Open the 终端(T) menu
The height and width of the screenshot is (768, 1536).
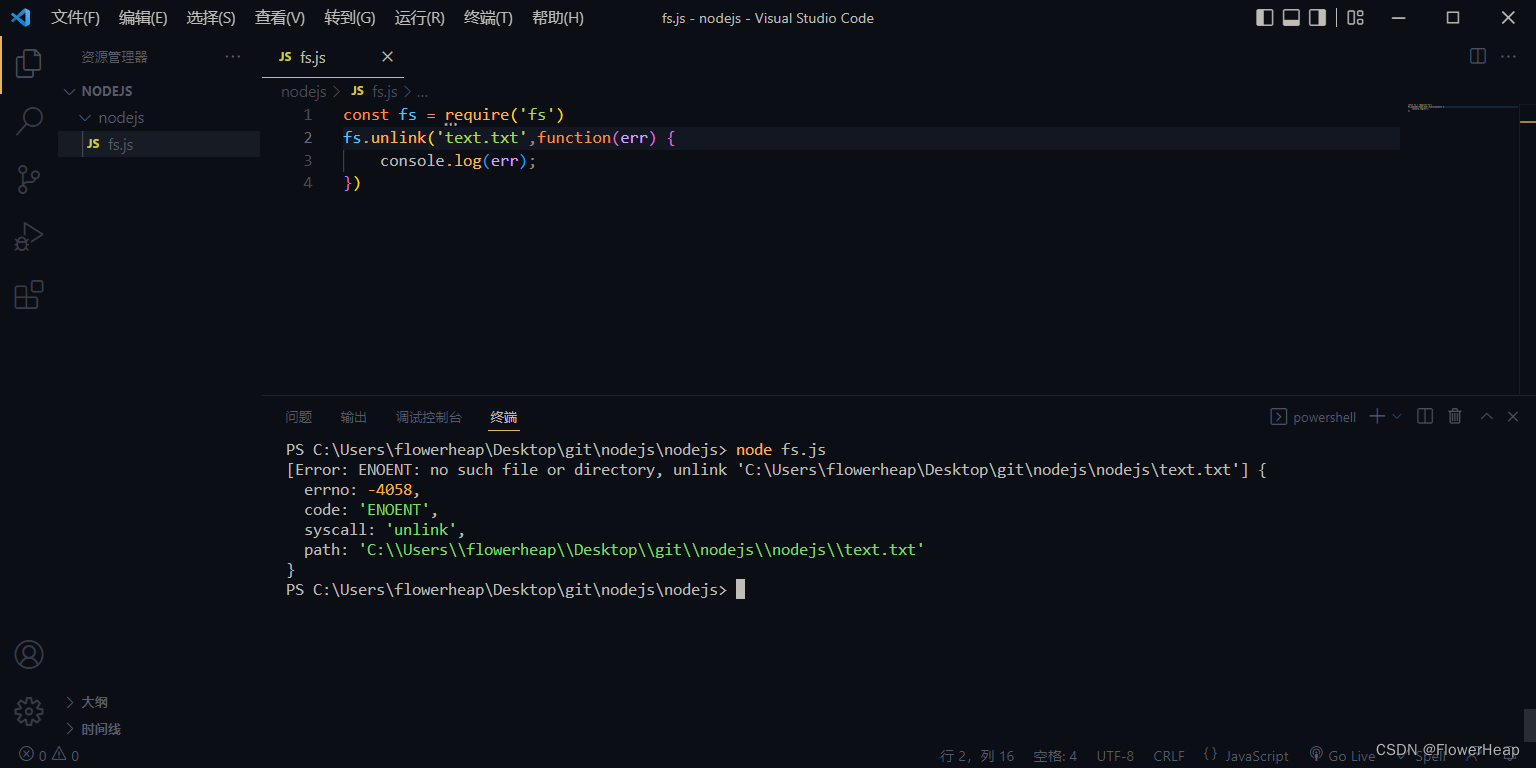point(489,18)
